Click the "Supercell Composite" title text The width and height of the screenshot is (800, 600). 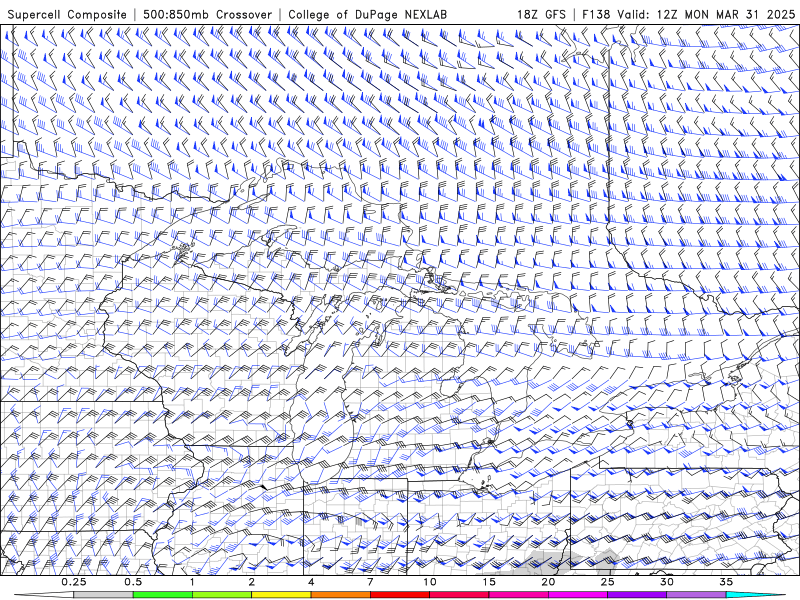67,15
